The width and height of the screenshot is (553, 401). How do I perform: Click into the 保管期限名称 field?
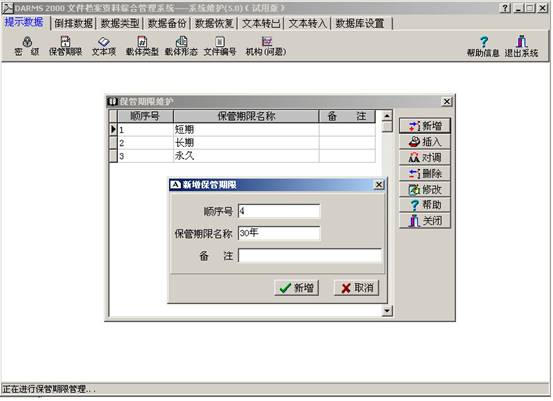click(x=279, y=233)
